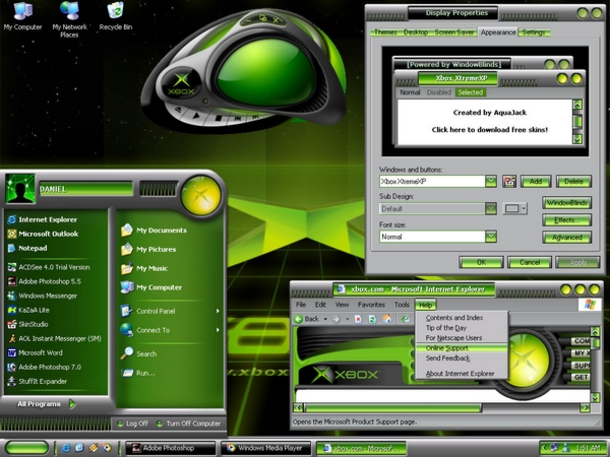
Task: Launch Internet Explorer from Start menu
Action: [x=42, y=220]
